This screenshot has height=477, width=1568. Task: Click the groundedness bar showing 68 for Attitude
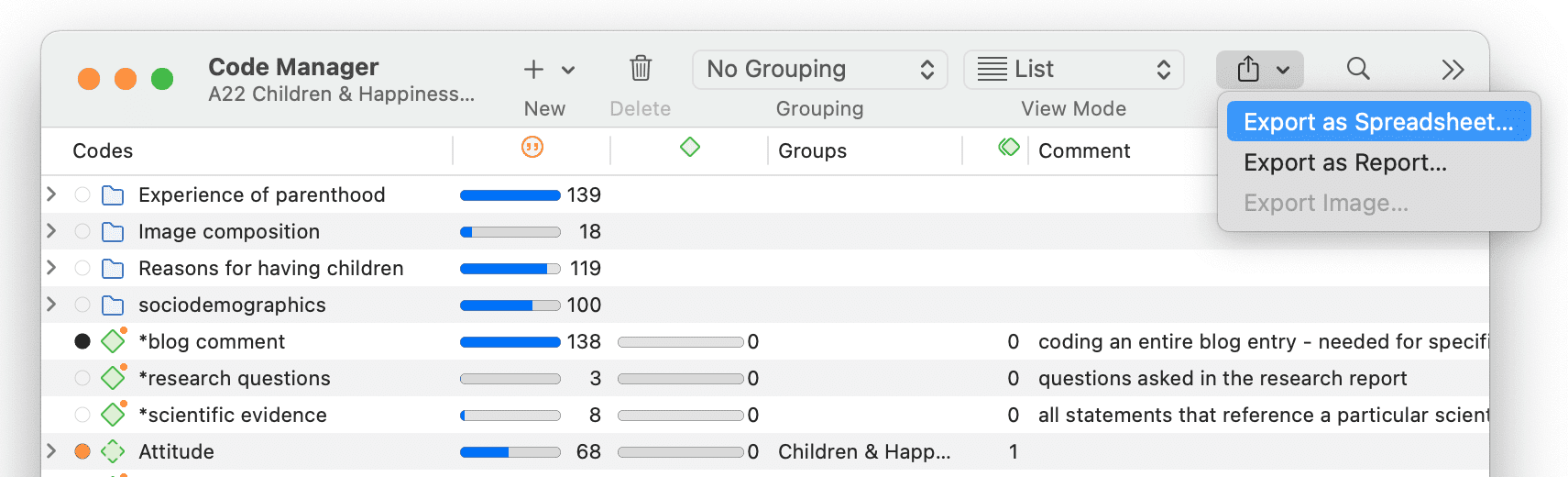pos(510,452)
